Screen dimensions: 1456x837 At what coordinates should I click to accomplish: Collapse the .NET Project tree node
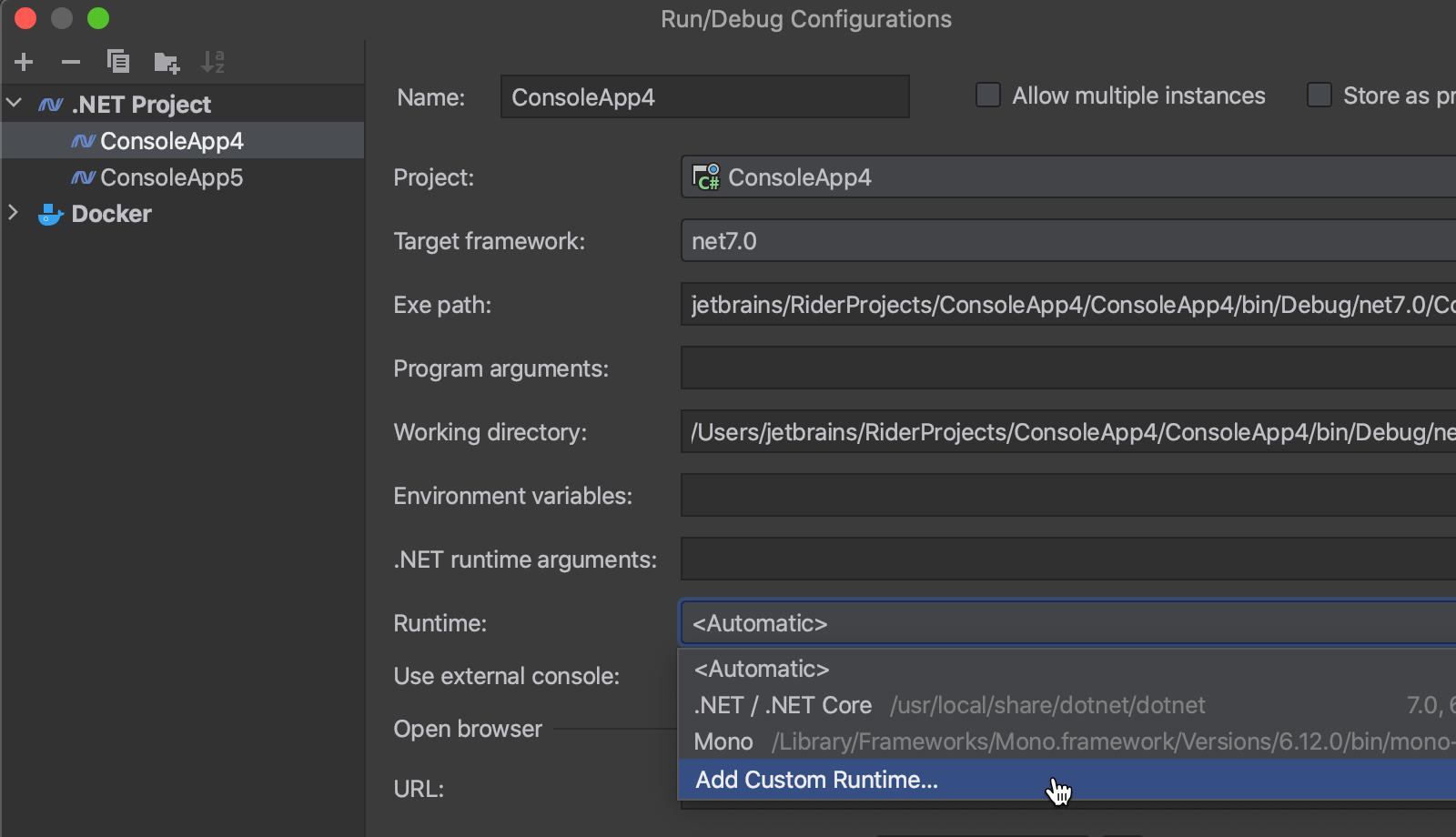click(x=15, y=104)
